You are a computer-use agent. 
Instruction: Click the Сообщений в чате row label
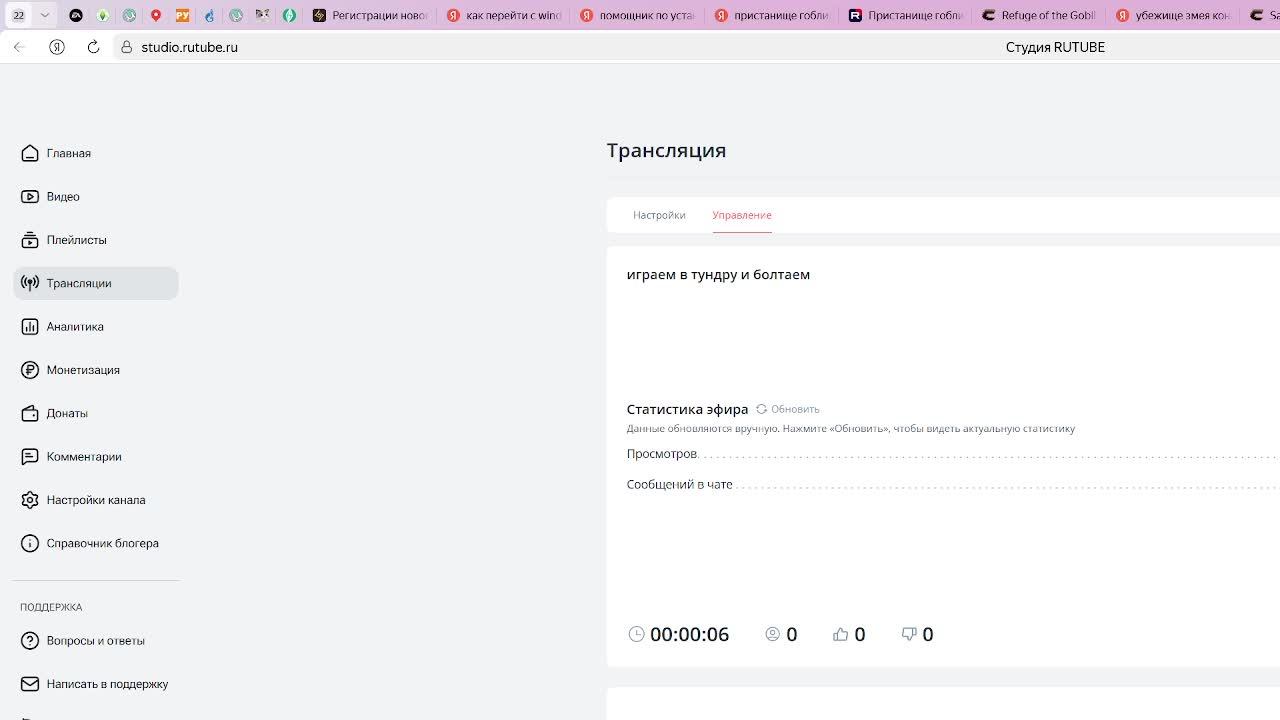680,484
